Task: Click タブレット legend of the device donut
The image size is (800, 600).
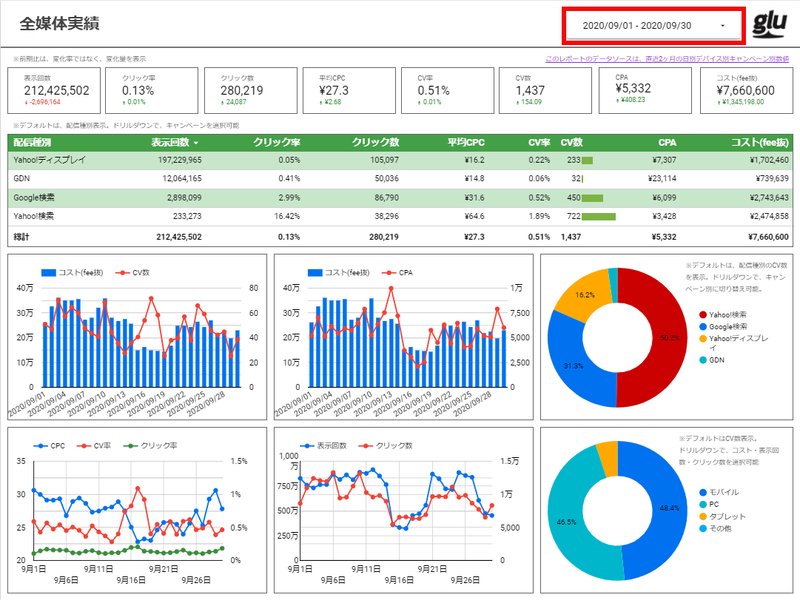Action: point(722,516)
